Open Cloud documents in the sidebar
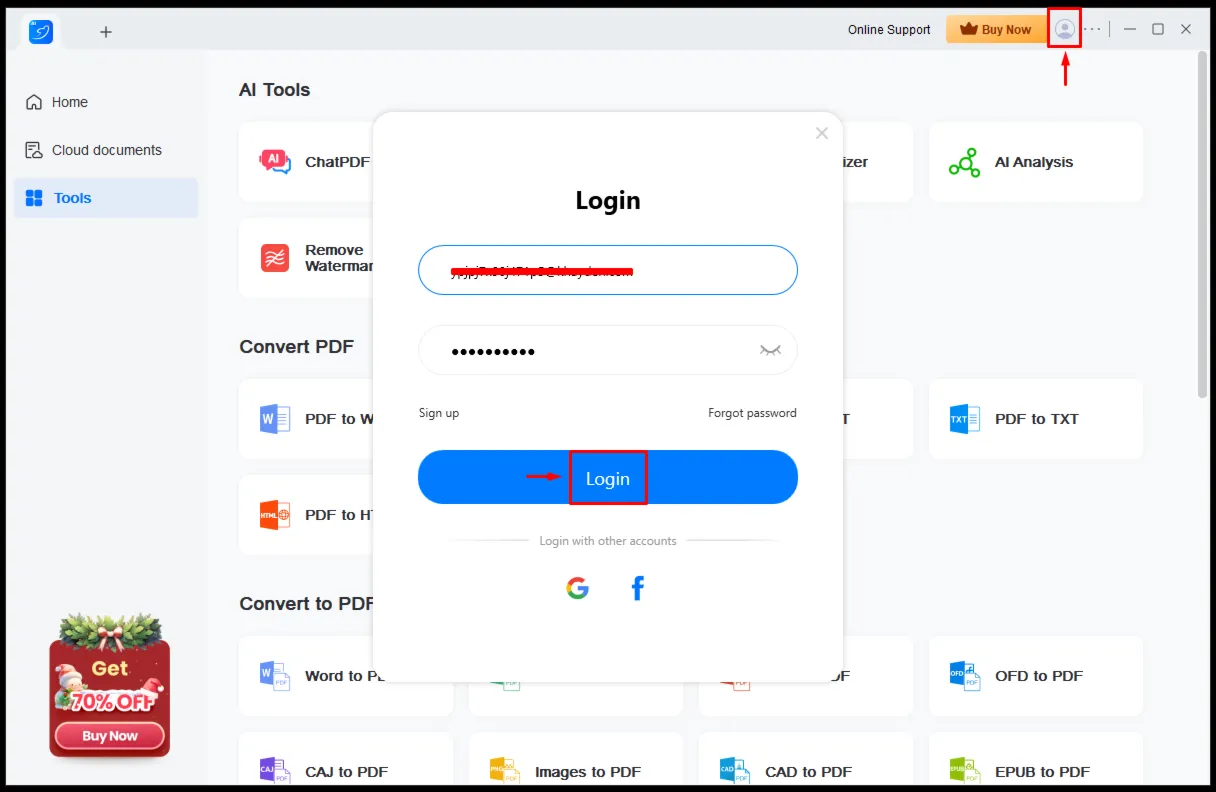Image resolution: width=1216 pixels, height=792 pixels. [x=106, y=150]
